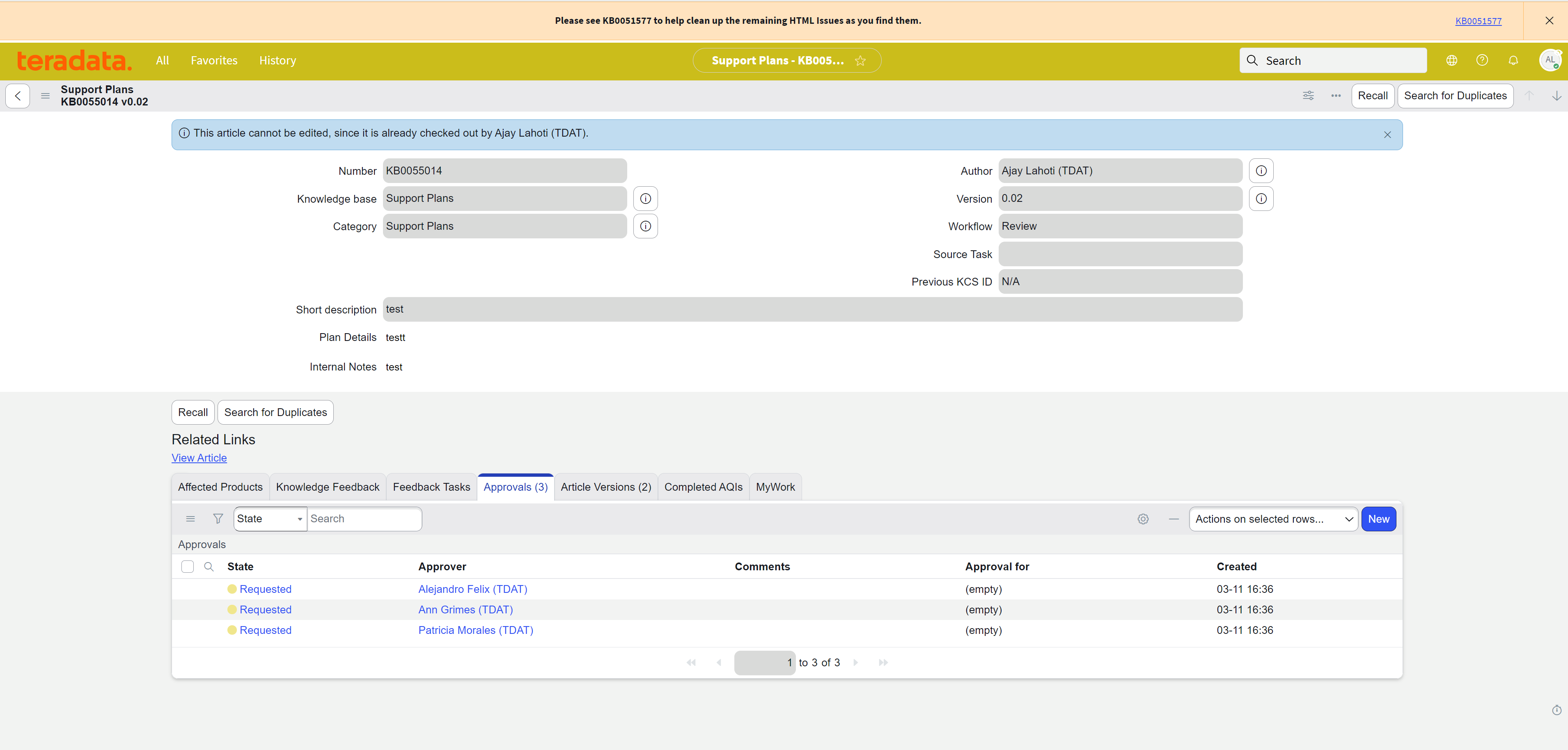
Task: Go to next page of Approvals
Action: [x=856, y=663]
